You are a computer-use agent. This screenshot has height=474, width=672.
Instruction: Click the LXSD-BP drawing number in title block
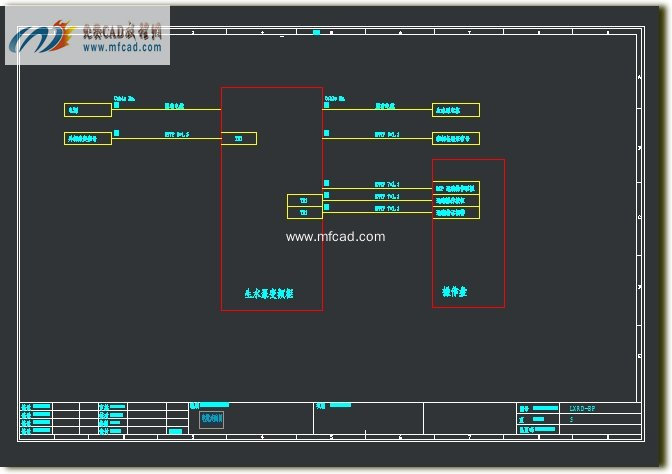[x=582, y=408]
